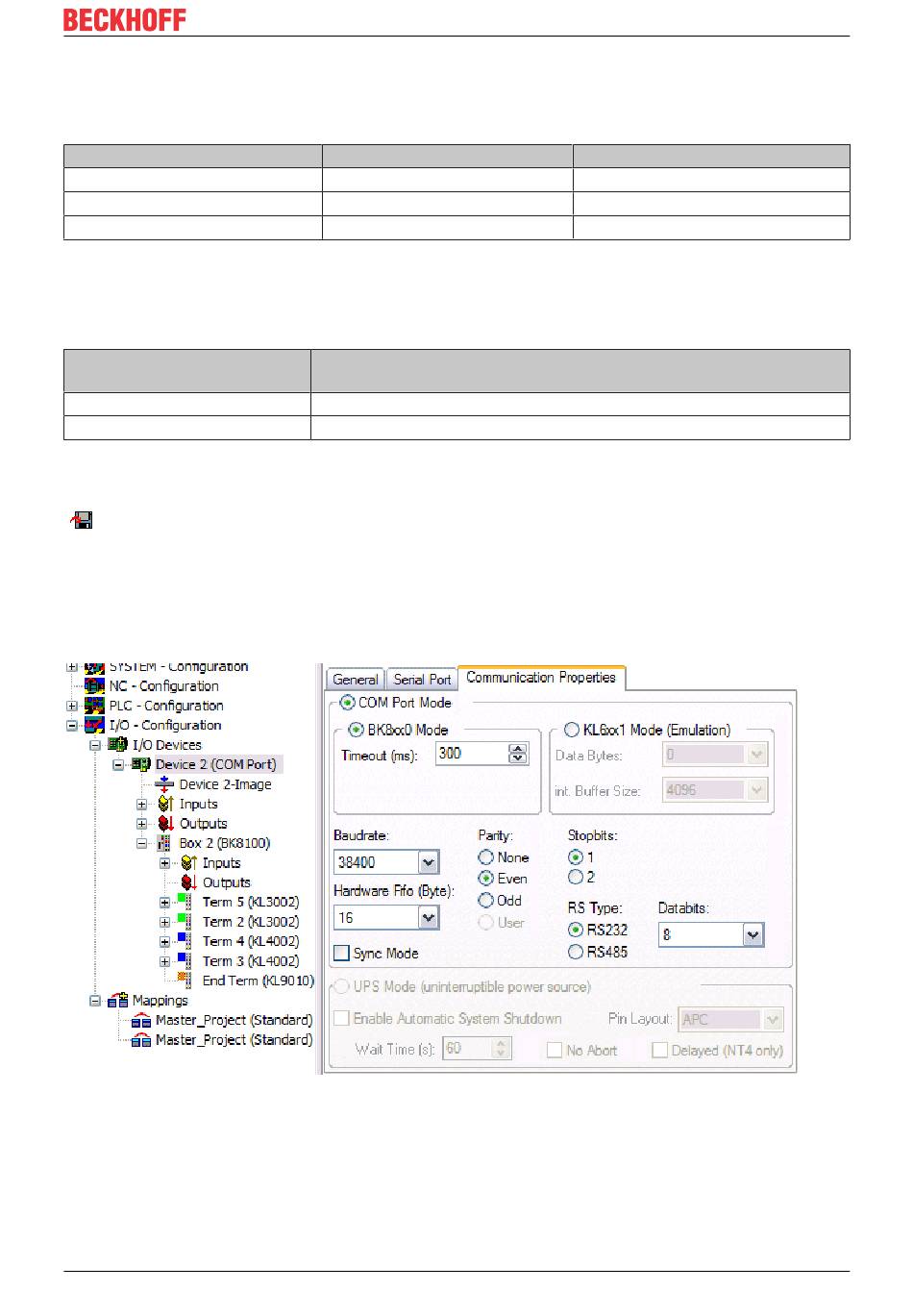Click the Outputs icon above Term 5 (KL3002)
This screenshot has width=913, height=1316.
pos(188,882)
